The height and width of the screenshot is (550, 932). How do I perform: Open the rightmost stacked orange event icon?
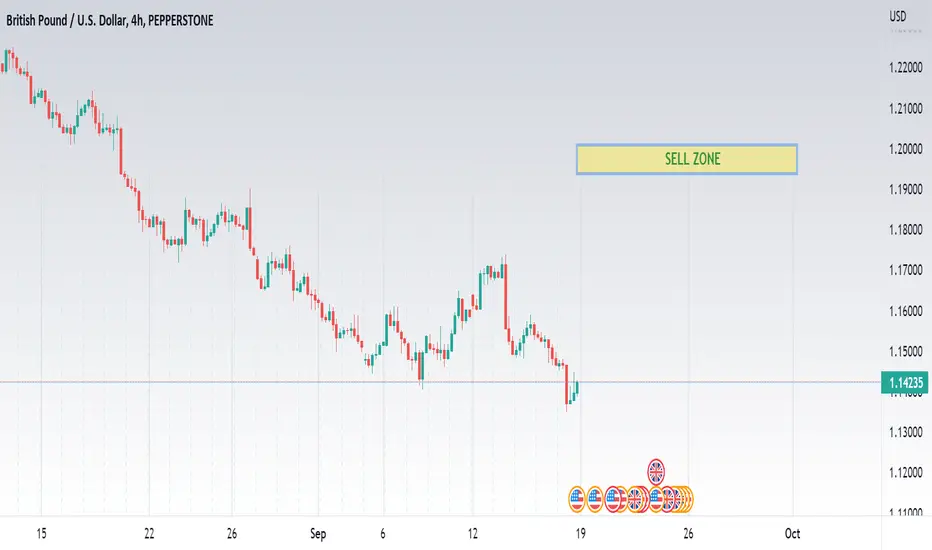coord(691,499)
